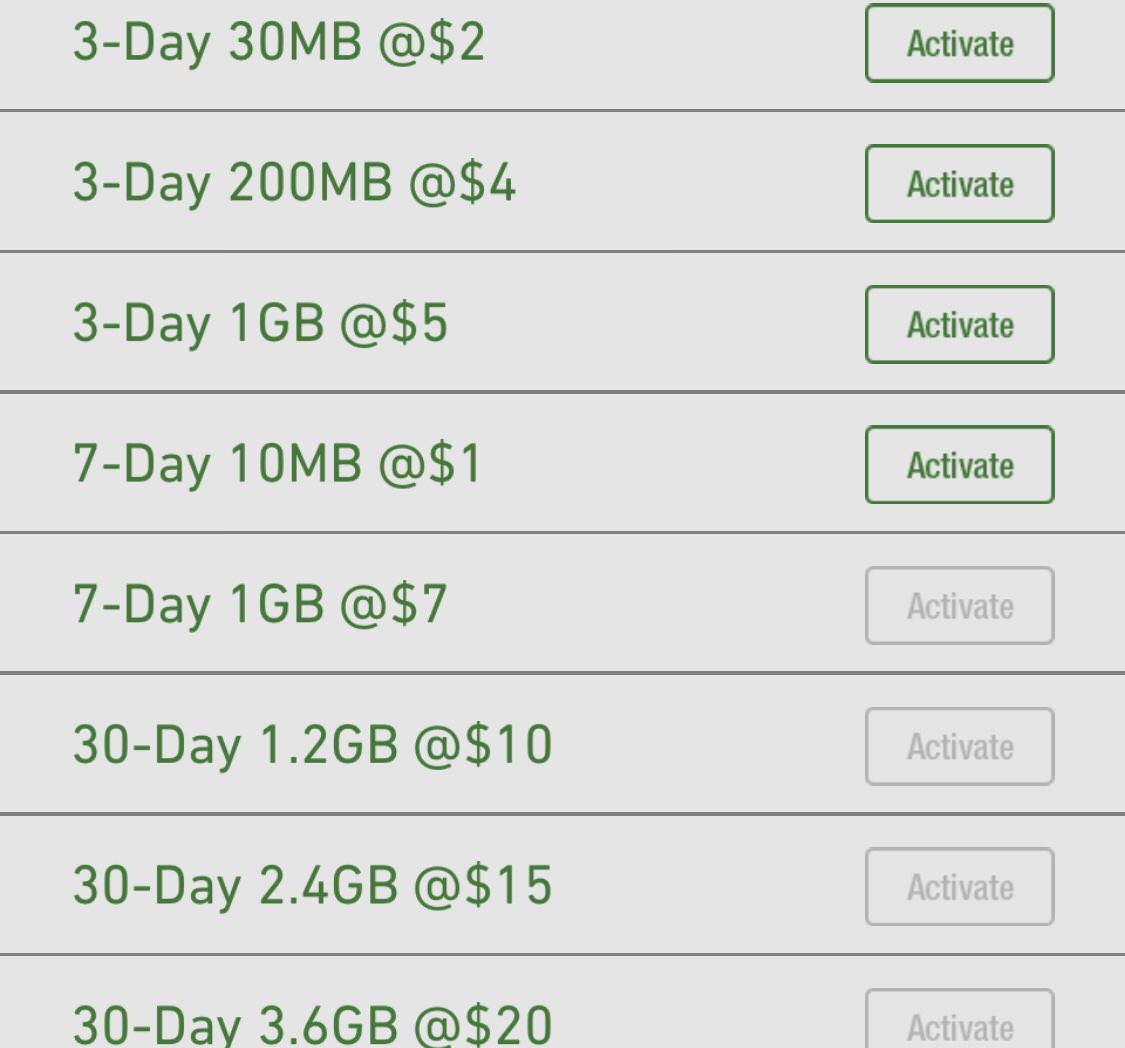Choose the '3-Day 1GB @$5' plan text
The height and width of the screenshot is (1048, 1125).
(260, 325)
